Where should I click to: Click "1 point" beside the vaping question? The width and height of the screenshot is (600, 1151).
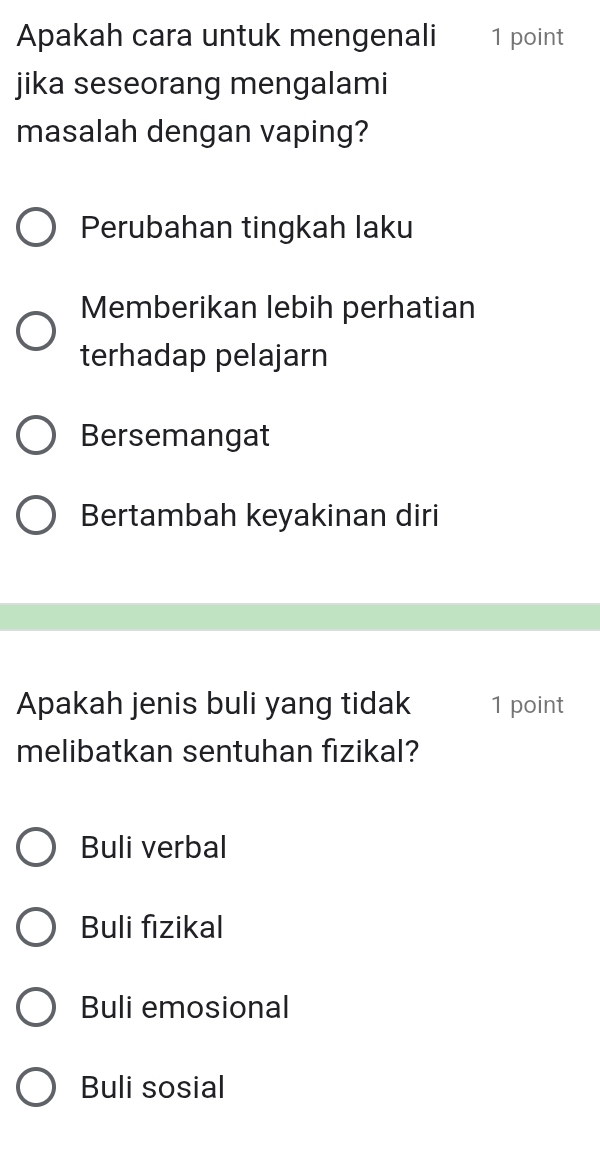click(527, 38)
